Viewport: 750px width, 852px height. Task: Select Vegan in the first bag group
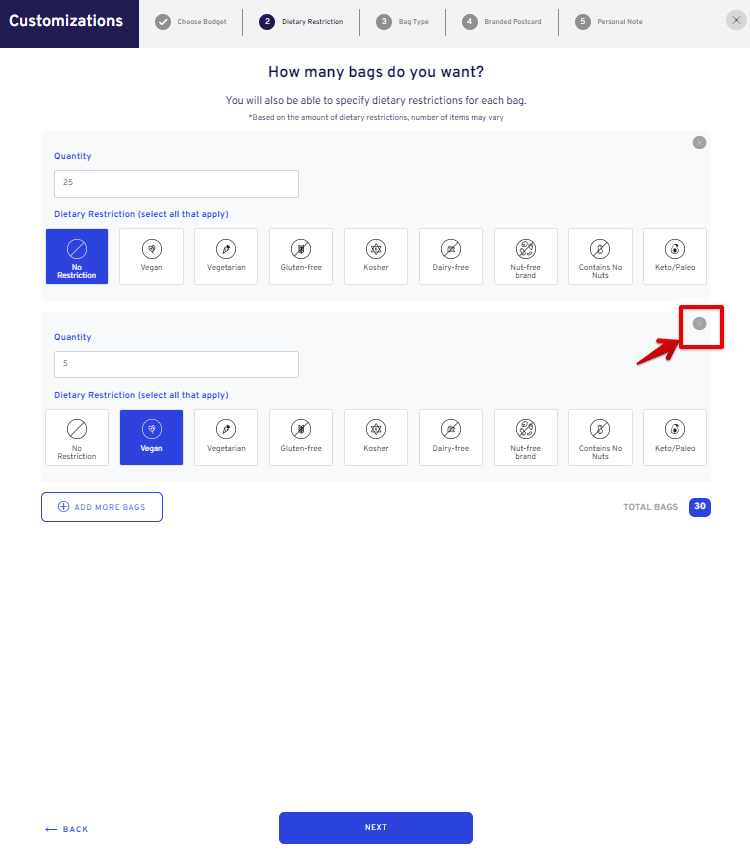[151, 256]
